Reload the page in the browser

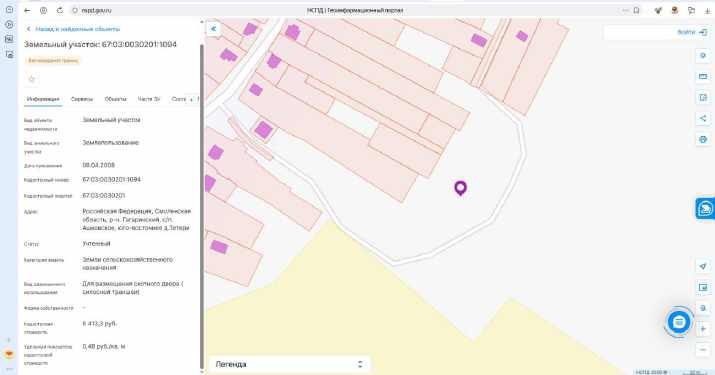60,10
